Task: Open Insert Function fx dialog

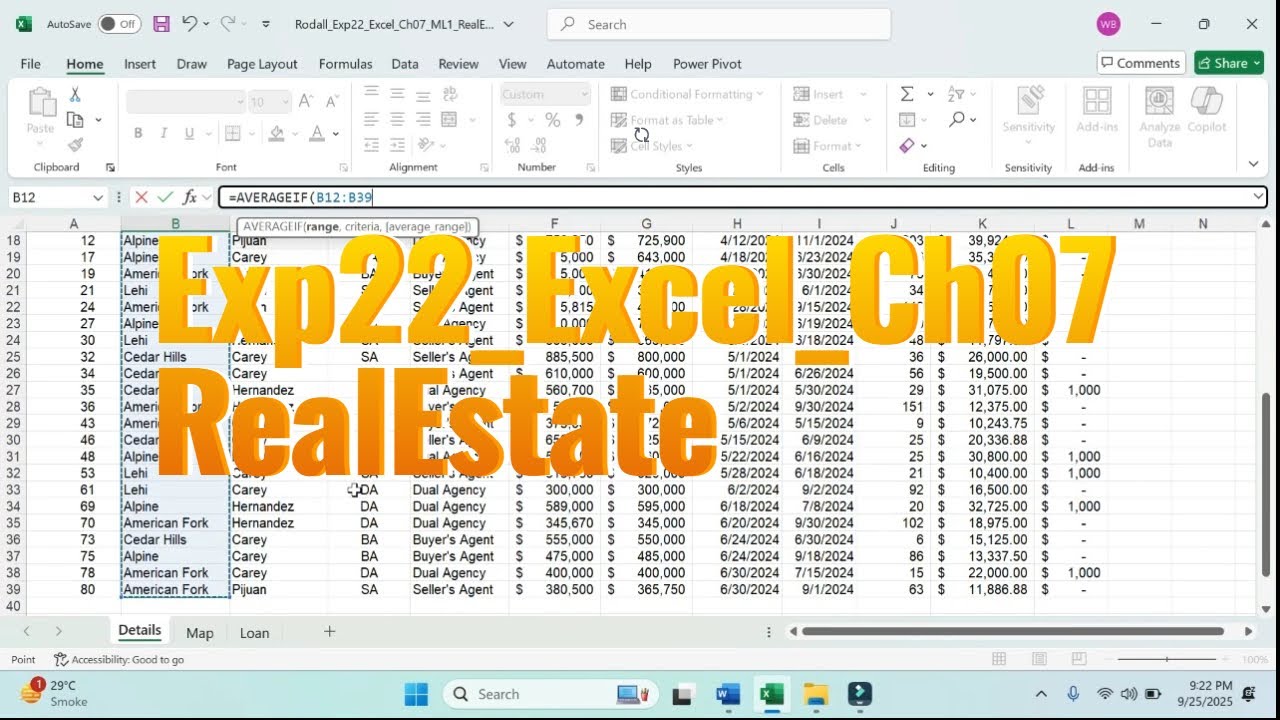Action: [x=190, y=198]
